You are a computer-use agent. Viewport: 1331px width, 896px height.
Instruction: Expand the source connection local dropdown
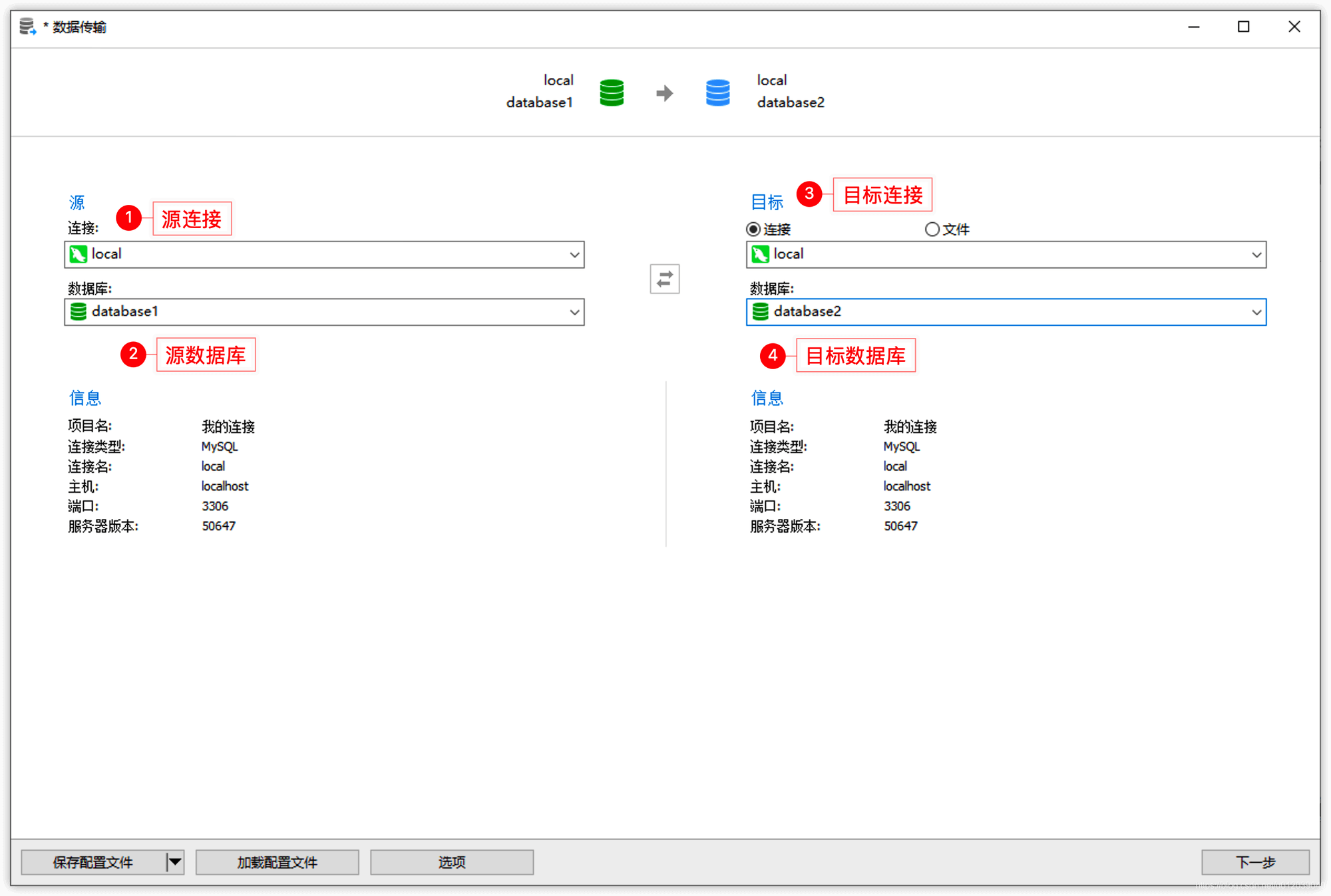pos(574,255)
